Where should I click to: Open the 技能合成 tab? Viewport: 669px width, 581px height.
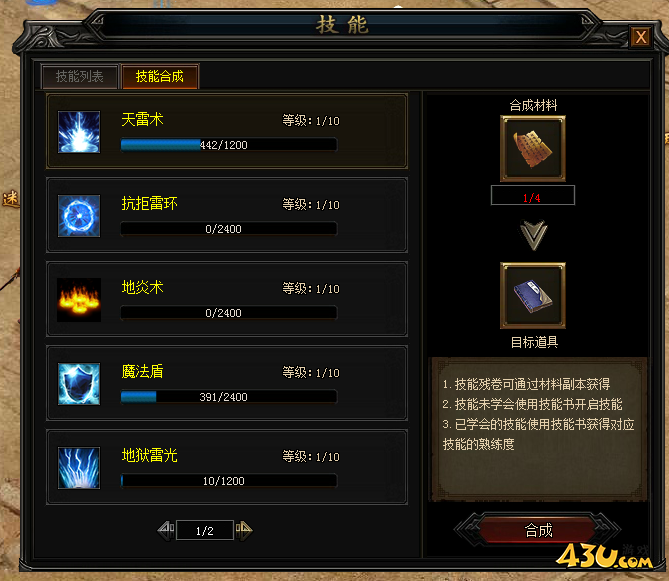[160, 77]
